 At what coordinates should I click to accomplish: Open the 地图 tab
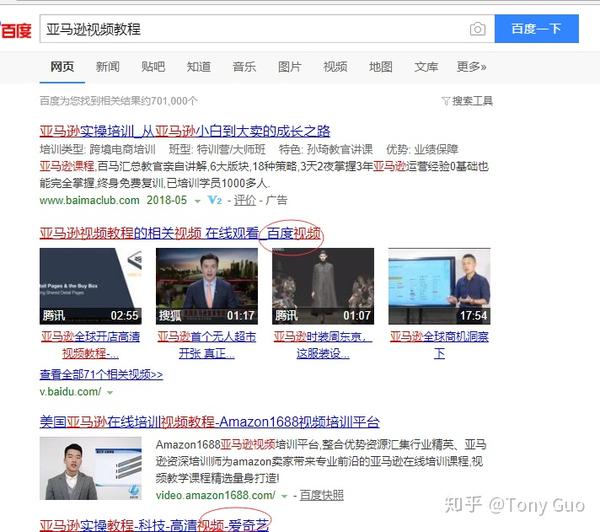point(381,67)
